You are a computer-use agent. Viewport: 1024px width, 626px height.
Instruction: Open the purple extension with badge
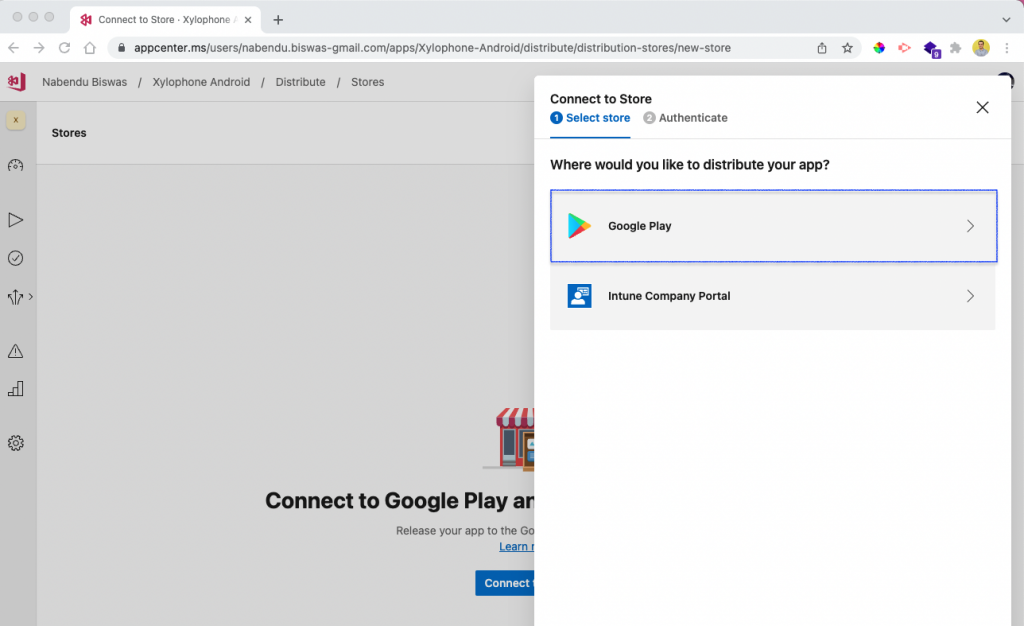click(931, 48)
